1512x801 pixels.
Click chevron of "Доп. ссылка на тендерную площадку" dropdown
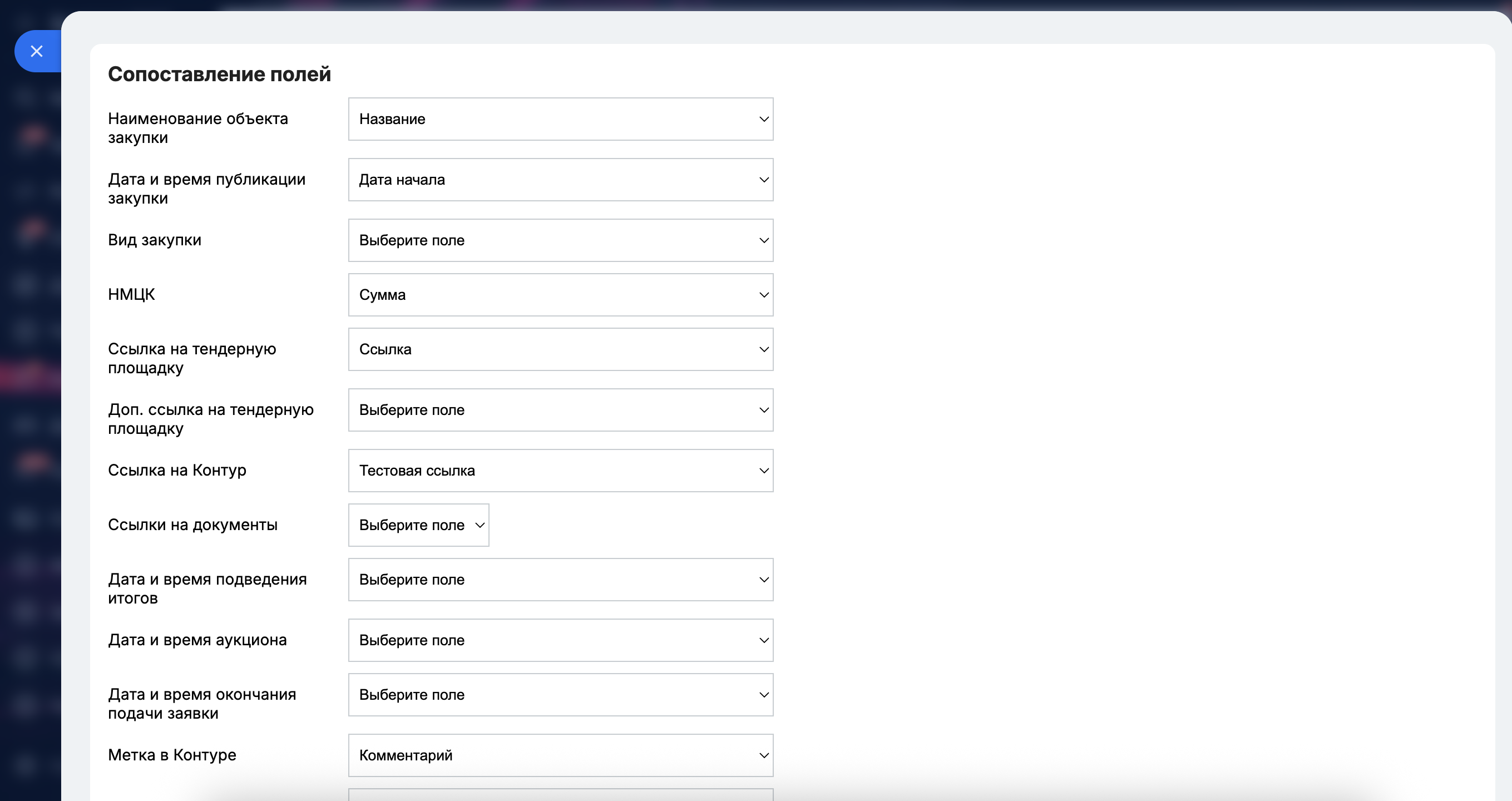[x=763, y=410]
